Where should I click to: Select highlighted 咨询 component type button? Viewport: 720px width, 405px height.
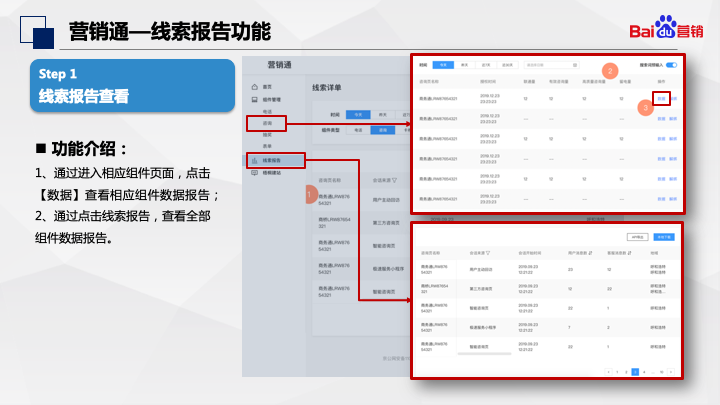(382, 130)
